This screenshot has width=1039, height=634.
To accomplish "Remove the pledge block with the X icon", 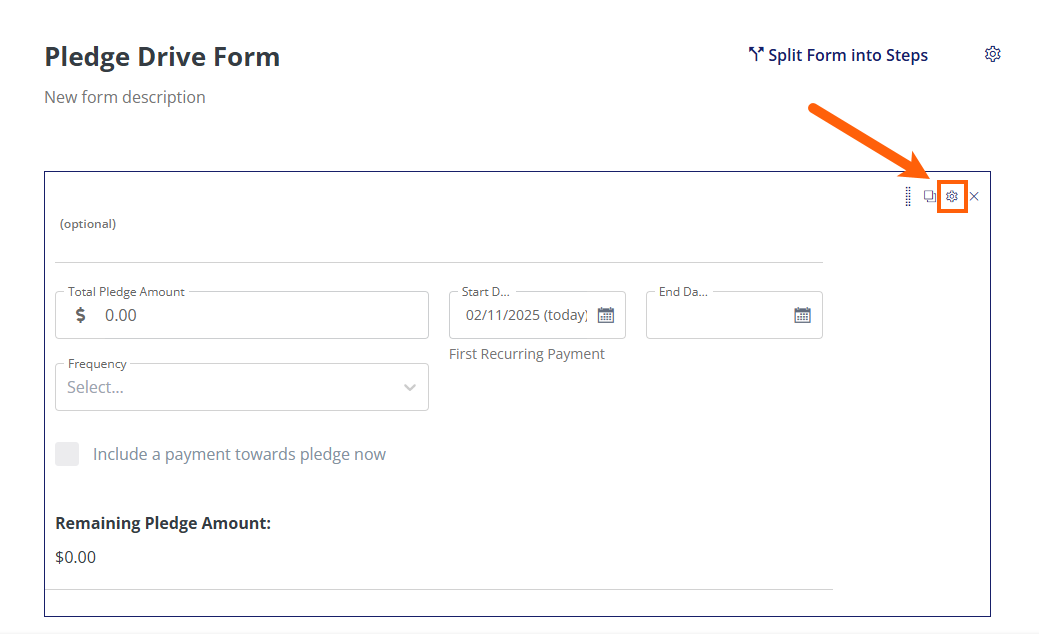I will click(974, 196).
